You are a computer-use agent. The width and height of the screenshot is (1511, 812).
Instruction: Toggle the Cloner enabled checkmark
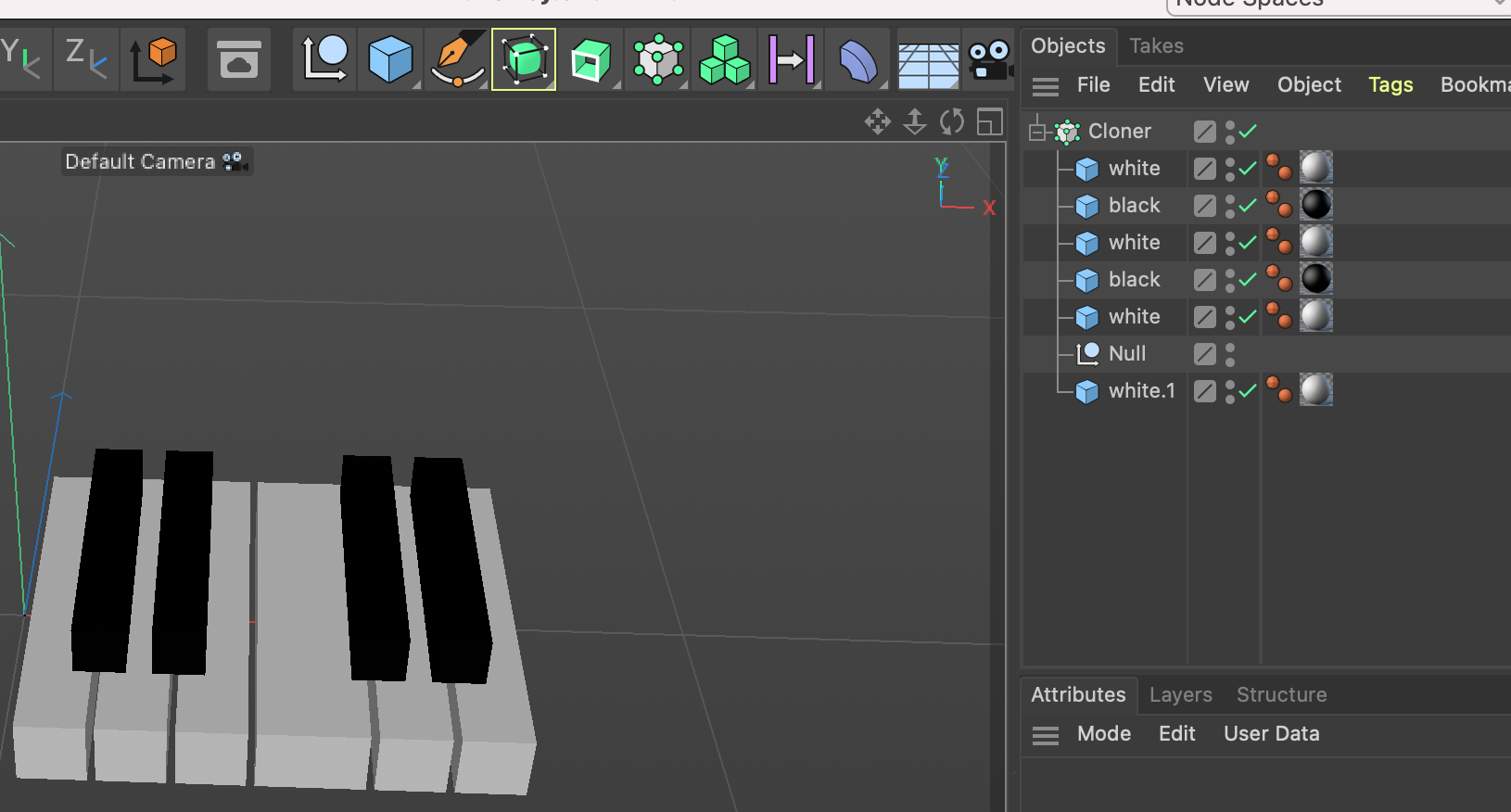tap(1248, 131)
